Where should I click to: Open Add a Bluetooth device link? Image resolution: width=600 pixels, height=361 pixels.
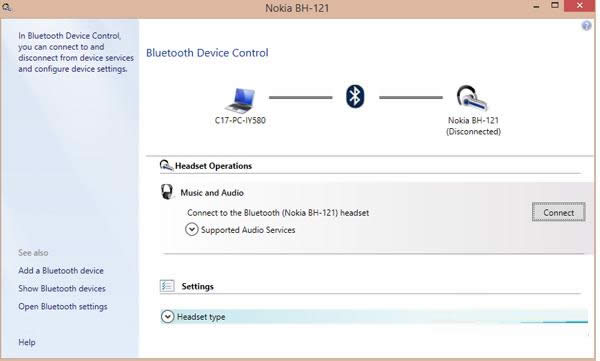coord(61,271)
